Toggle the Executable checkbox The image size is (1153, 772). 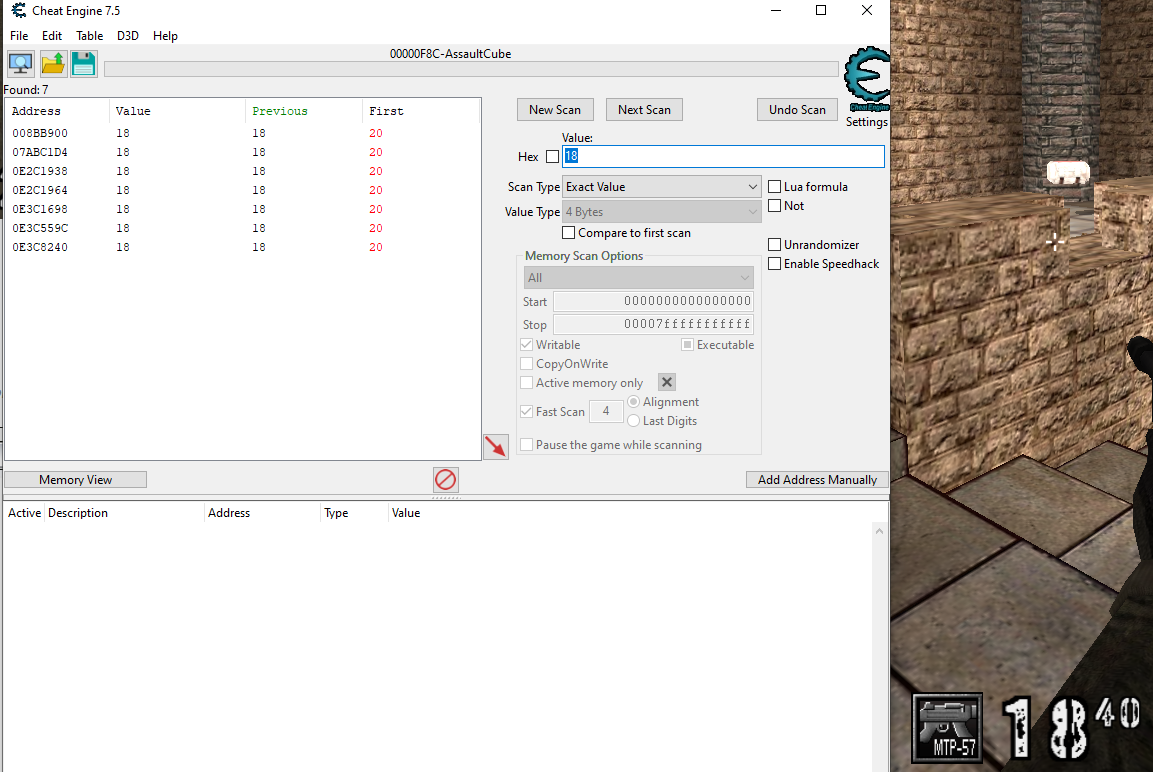pyautogui.click(x=688, y=345)
